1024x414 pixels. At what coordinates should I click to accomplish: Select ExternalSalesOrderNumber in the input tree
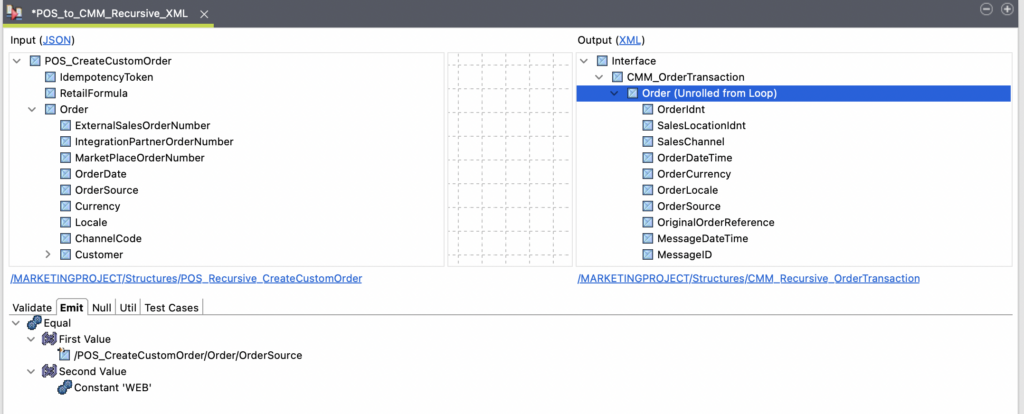(142, 126)
